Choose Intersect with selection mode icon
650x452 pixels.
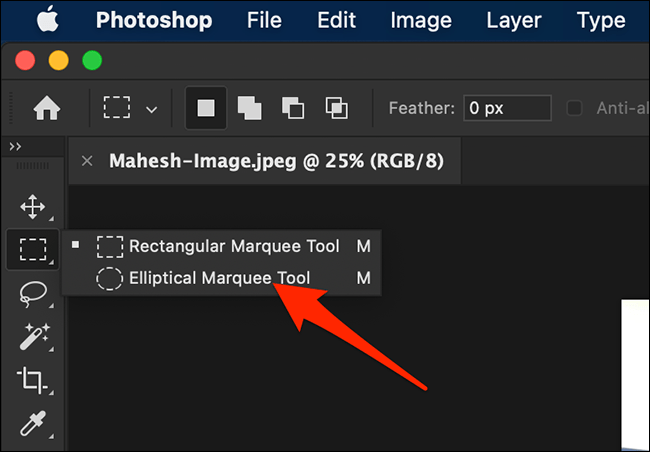pyautogui.click(x=336, y=108)
